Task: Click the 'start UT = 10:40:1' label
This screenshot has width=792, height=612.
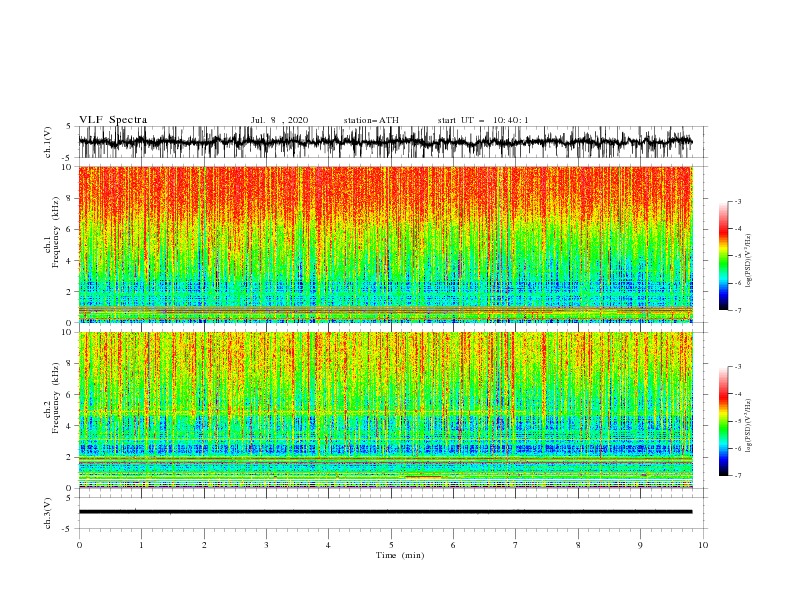Action: pos(483,120)
